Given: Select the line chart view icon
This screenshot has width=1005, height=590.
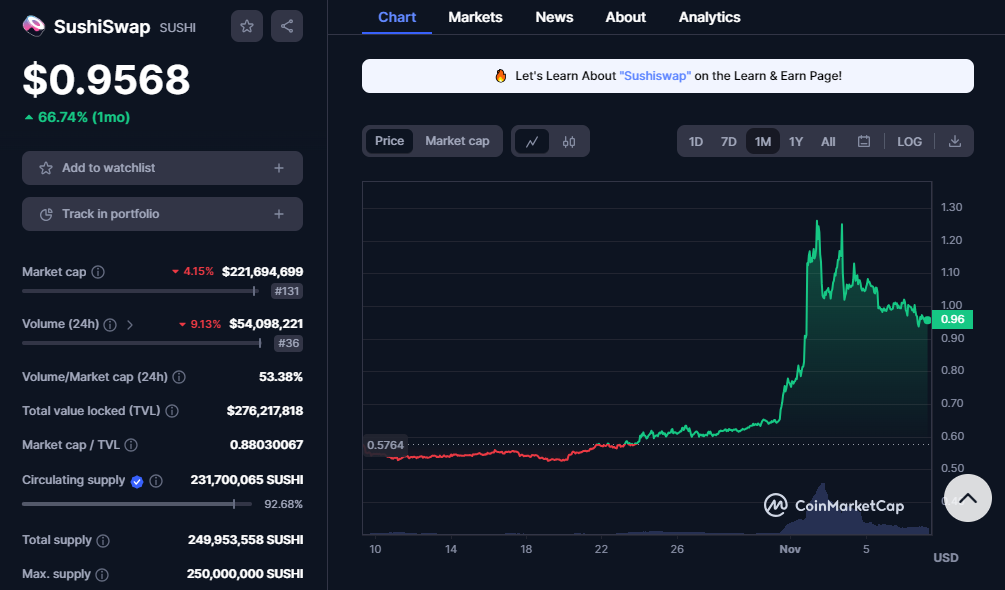Looking at the screenshot, I should [532, 142].
